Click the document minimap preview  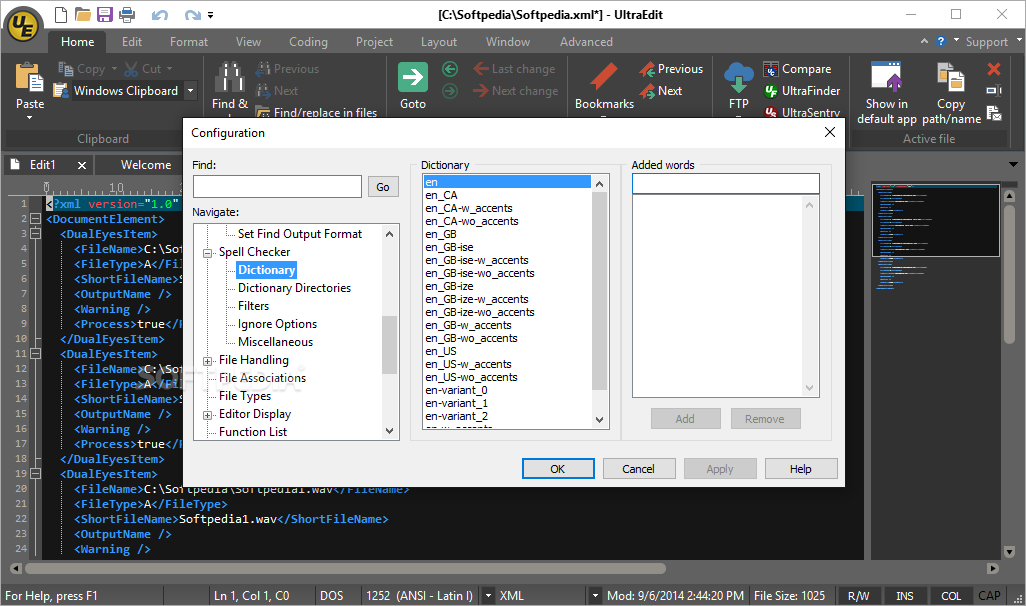click(x=936, y=219)
